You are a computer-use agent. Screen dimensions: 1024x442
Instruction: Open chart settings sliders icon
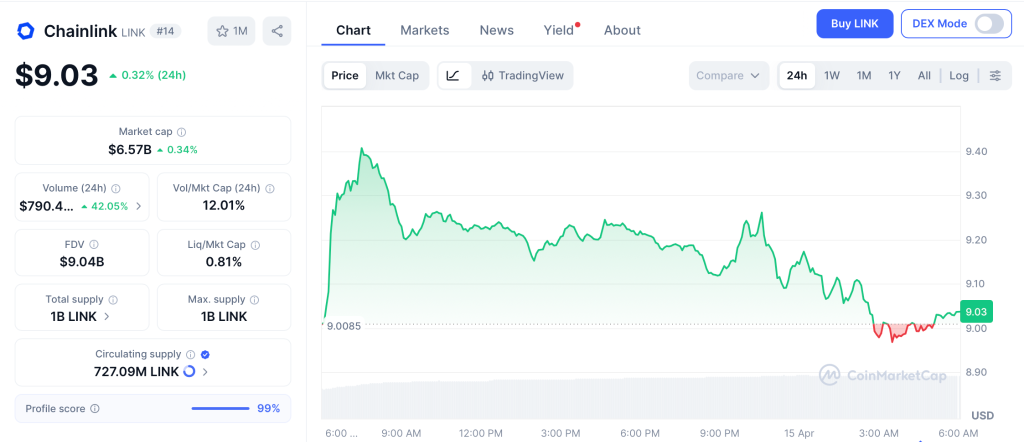[994, 76]
